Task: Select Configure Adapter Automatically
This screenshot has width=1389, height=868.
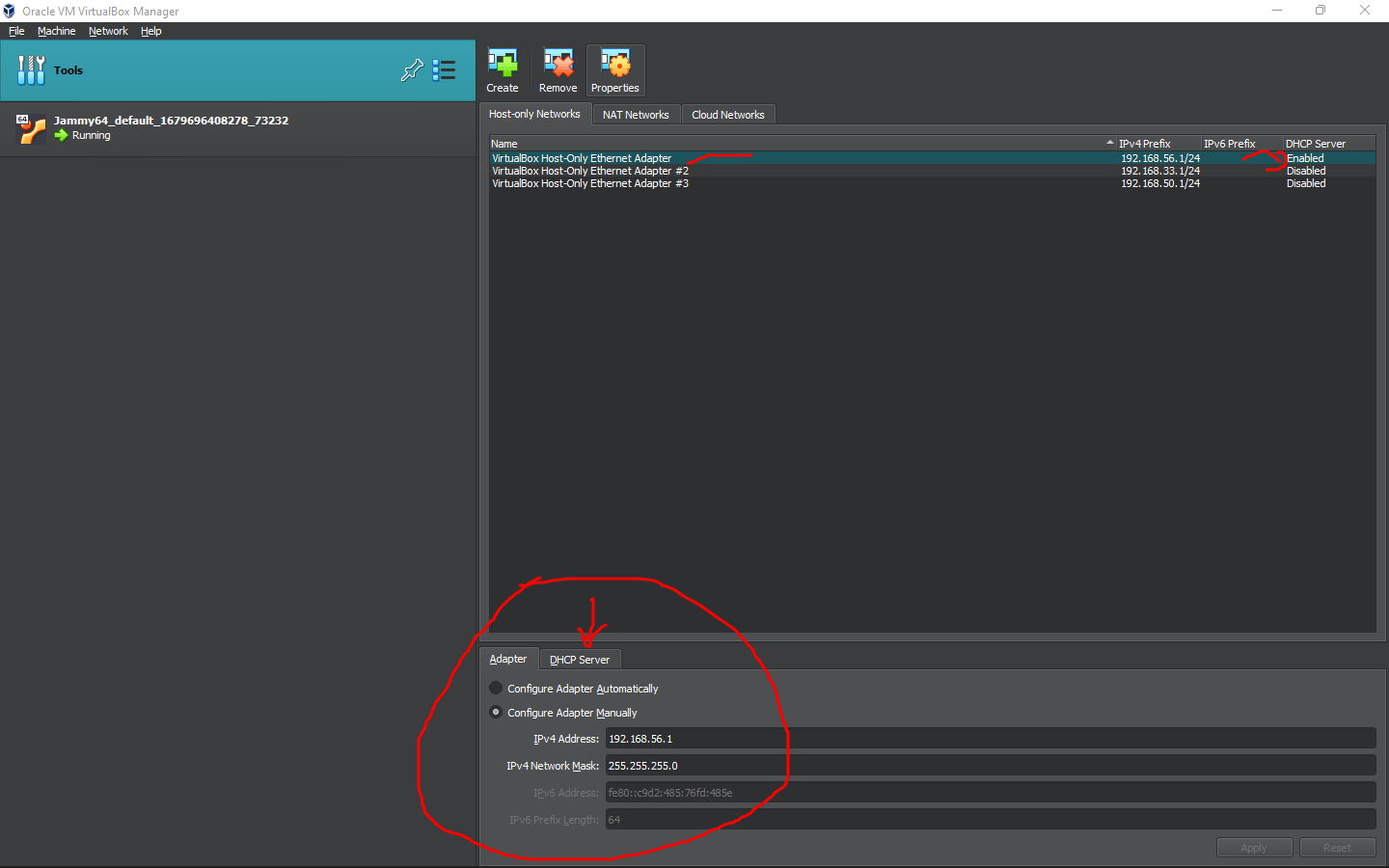Action: (495, 688)
